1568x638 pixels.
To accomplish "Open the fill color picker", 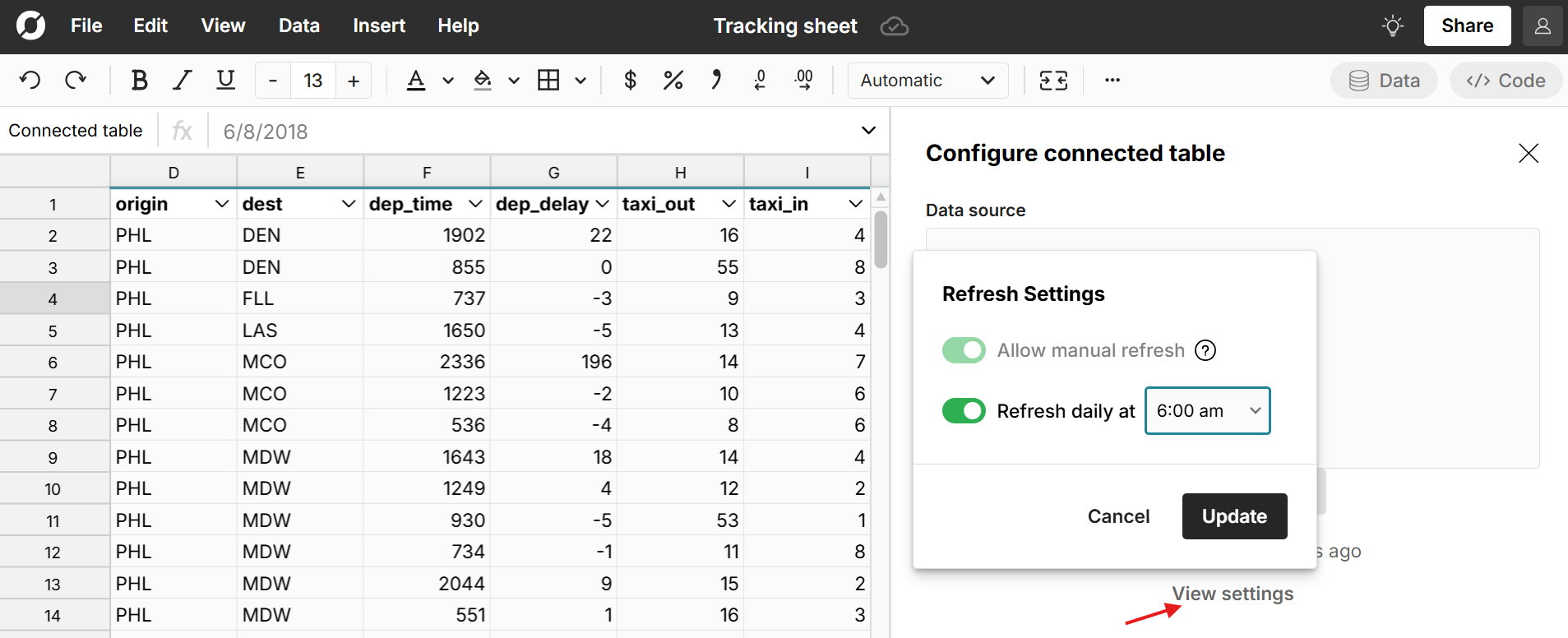I will tap(483, 81).
